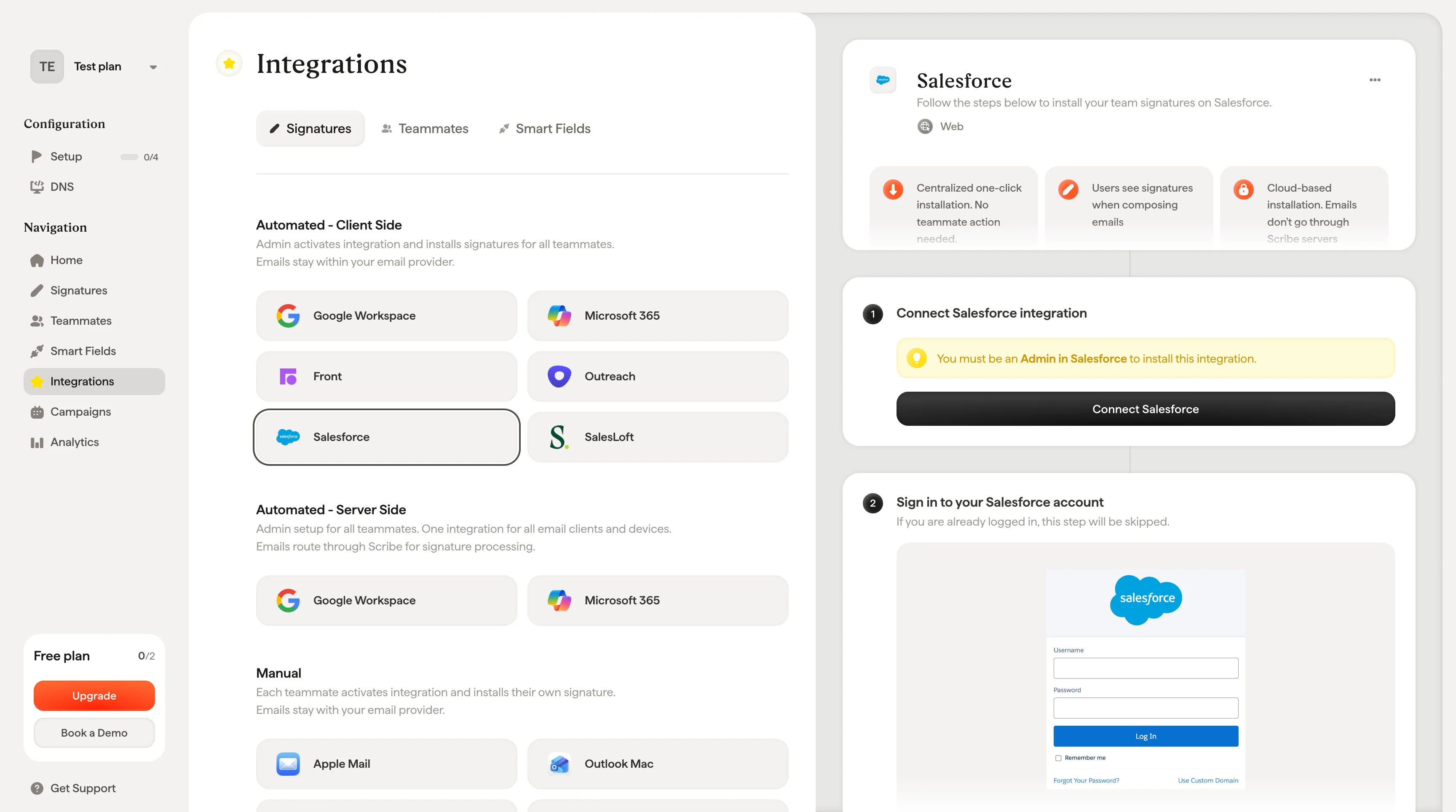Click the DNS monitor icon
Viewport: 1456px width, 812px height.
[37, 187]
